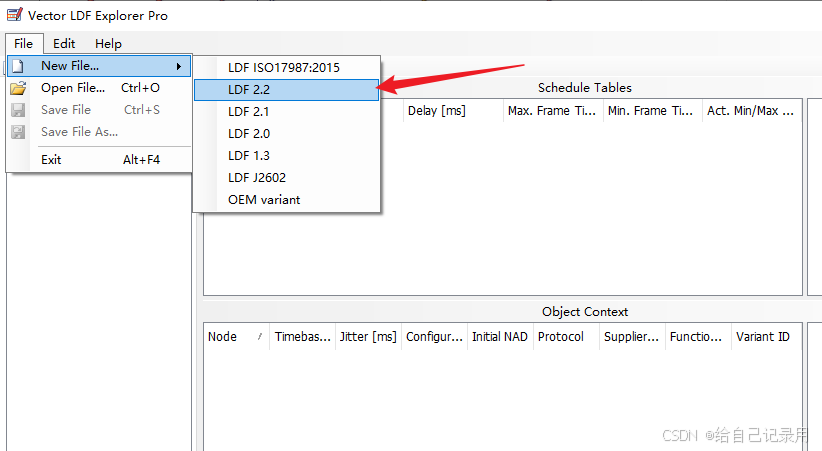Select LDF J2602 format
The width and height of the screenshot is (822, 451).
[x=286, y=178]
